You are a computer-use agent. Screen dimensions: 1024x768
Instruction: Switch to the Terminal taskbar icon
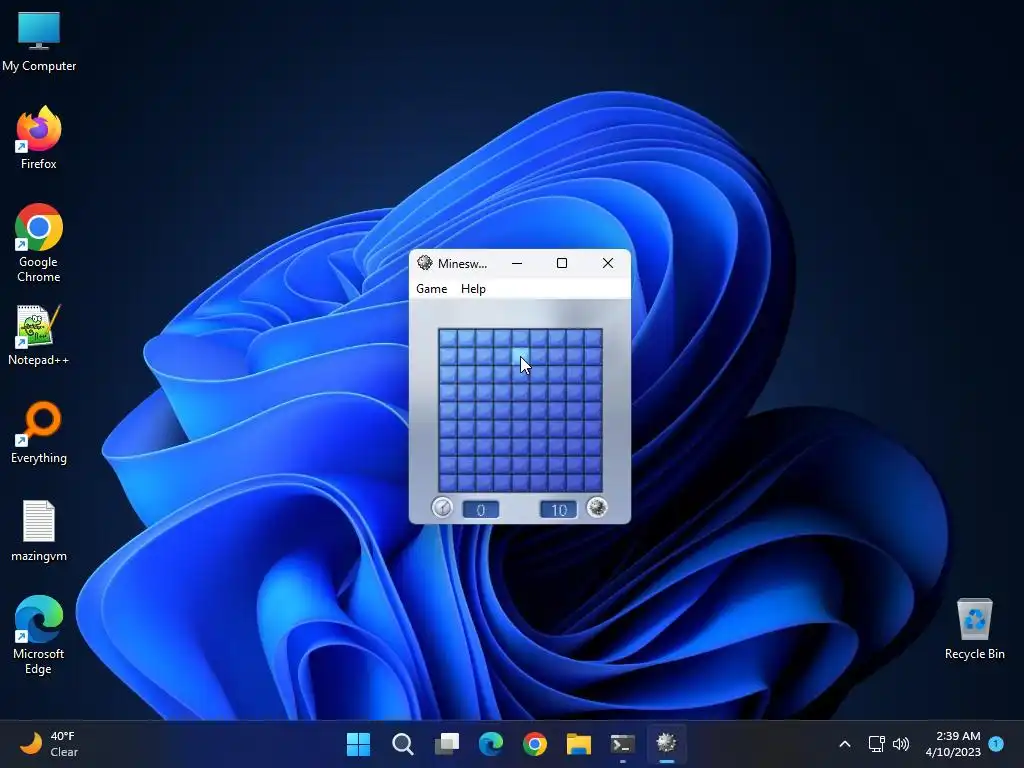click(x=622, y=744)
